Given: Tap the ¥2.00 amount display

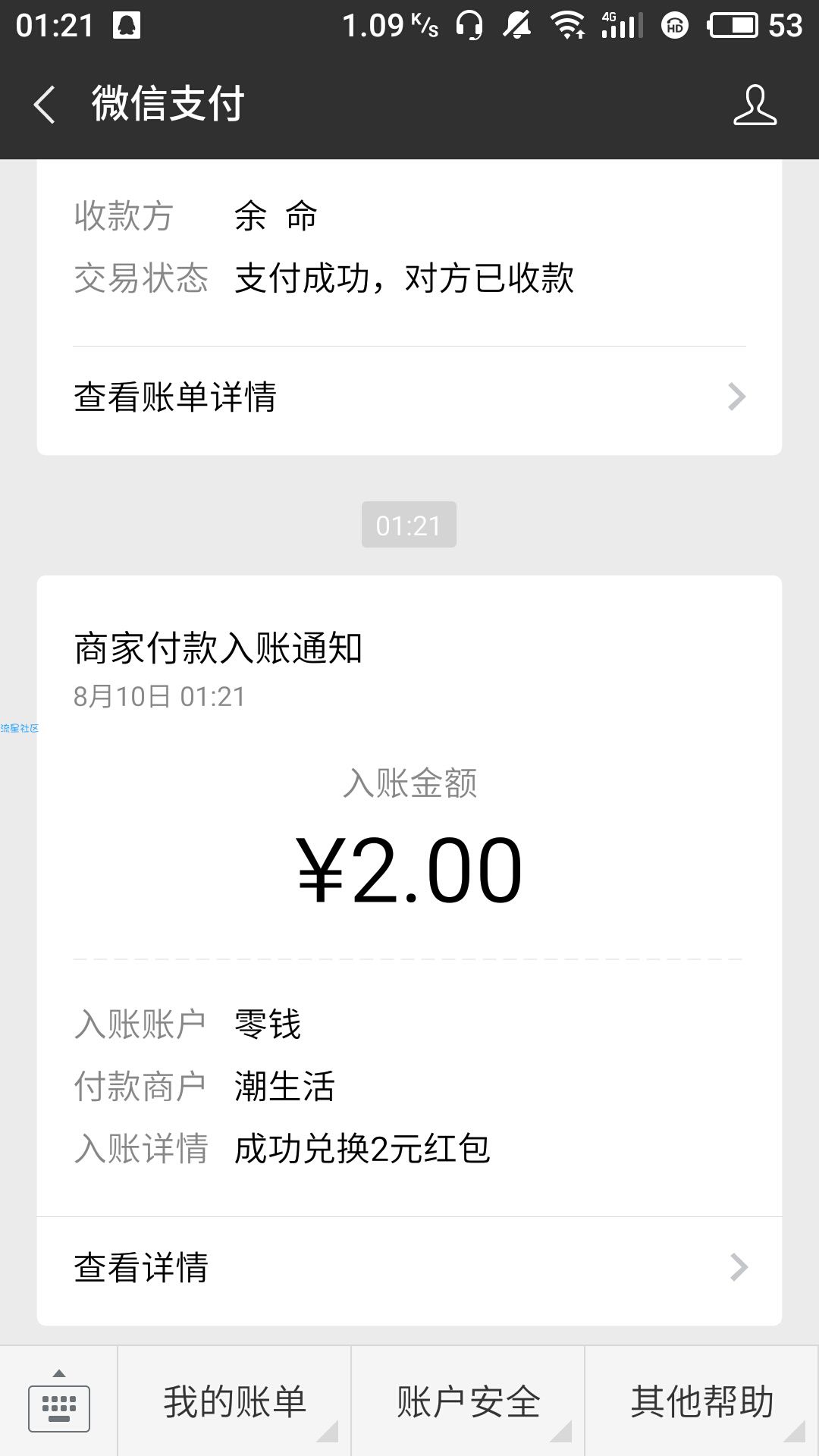Looking at the screenshot, I should 409,871.
